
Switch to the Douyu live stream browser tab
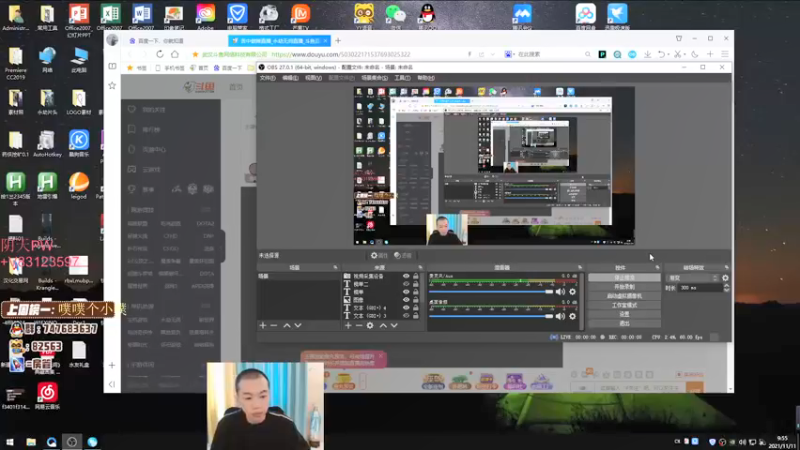[279, 41]
